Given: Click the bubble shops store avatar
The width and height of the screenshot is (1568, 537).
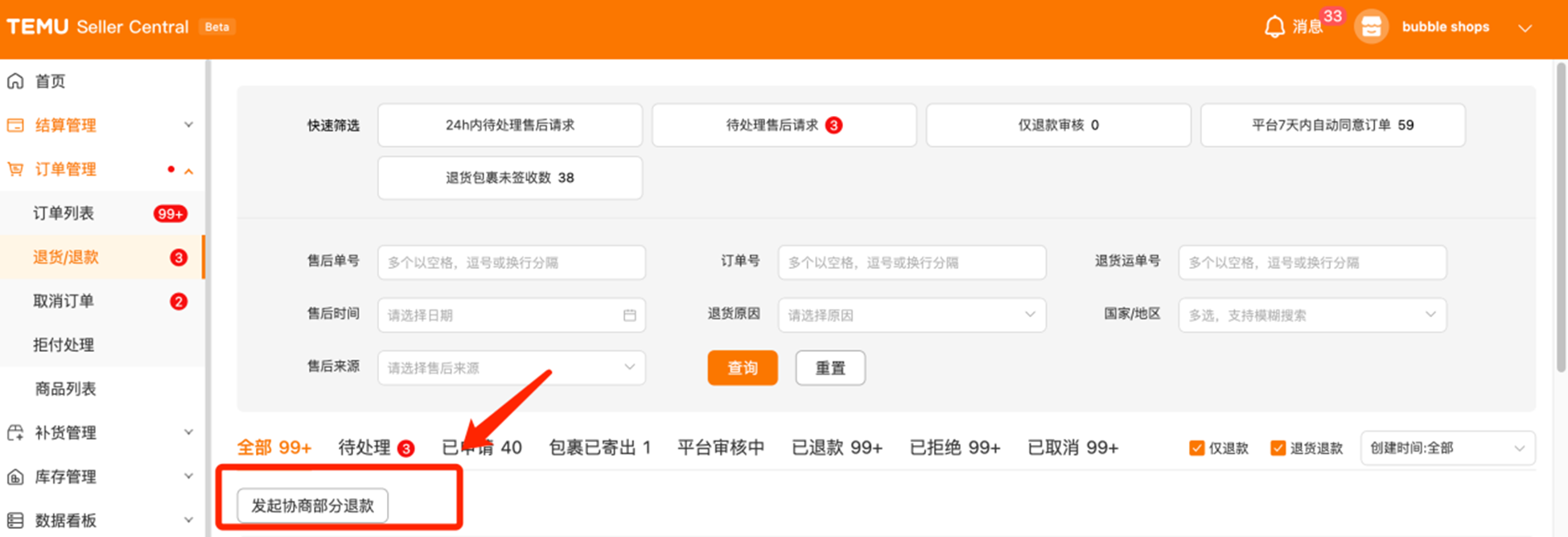Looking at the screenshot, I should point(1371,27).
